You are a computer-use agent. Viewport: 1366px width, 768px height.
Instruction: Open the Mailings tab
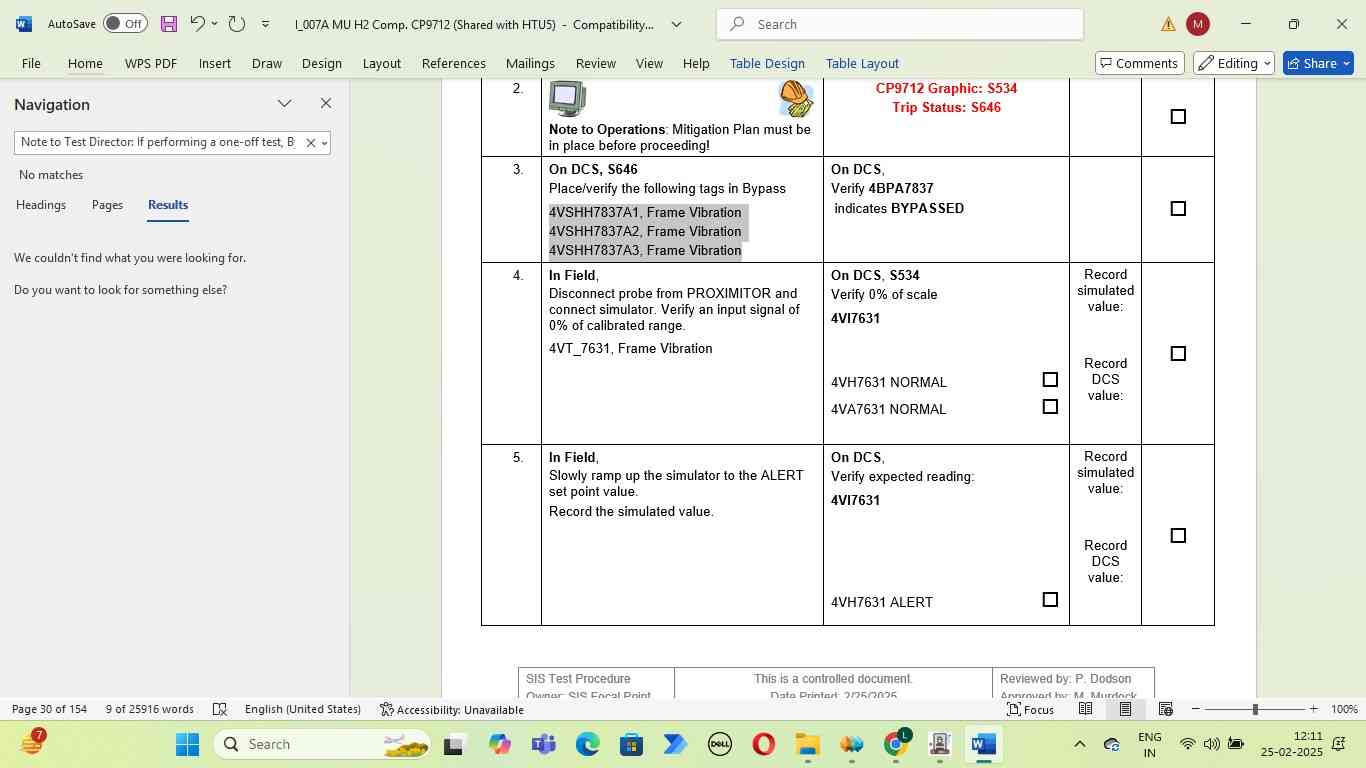530,63
